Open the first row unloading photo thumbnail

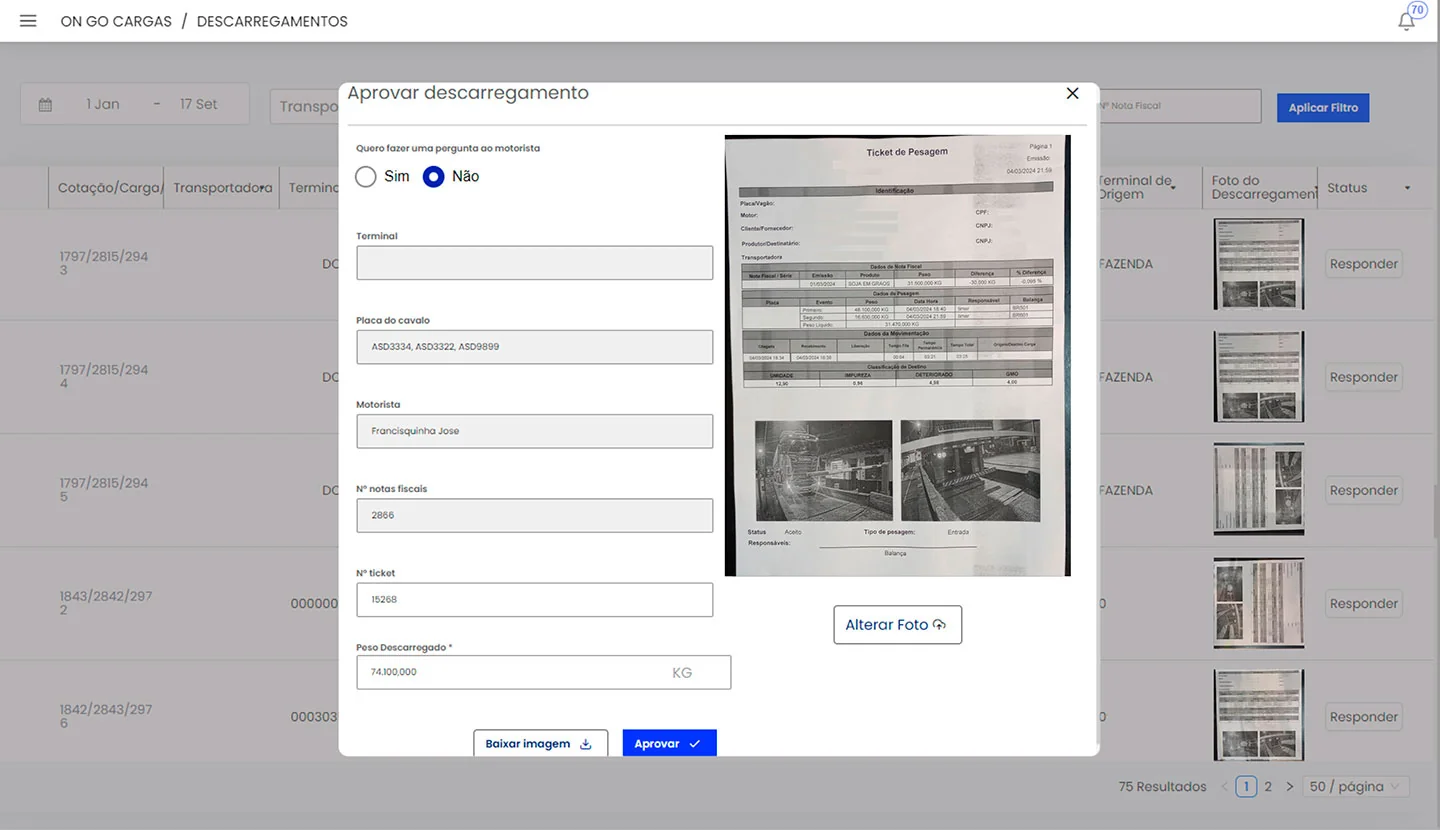coord(1258,264)
